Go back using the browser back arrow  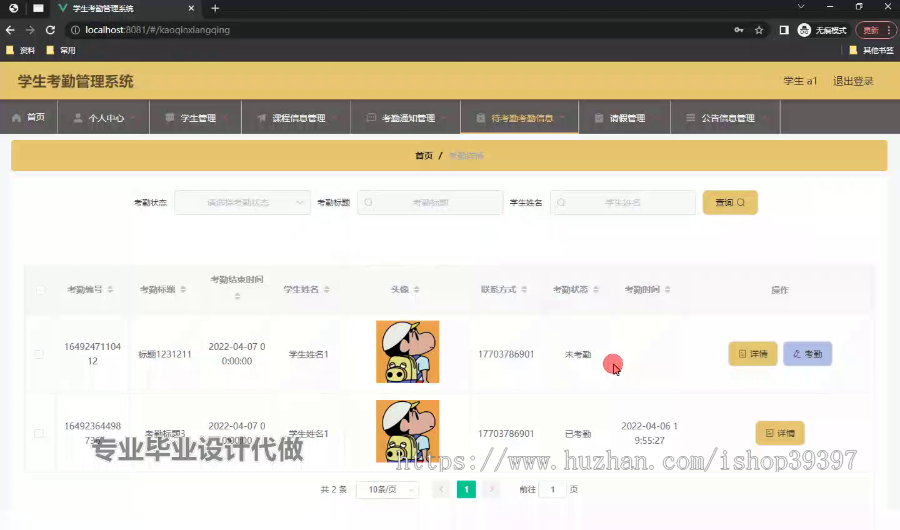pos(10,30)
